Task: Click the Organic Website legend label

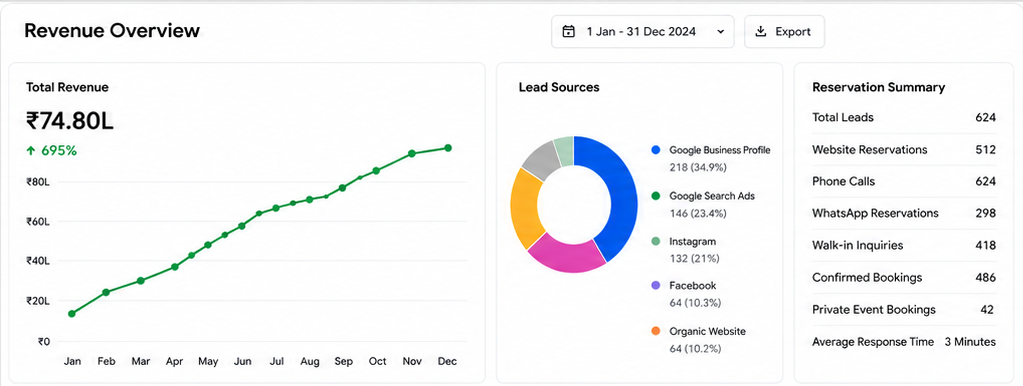Action: (707, 331)
